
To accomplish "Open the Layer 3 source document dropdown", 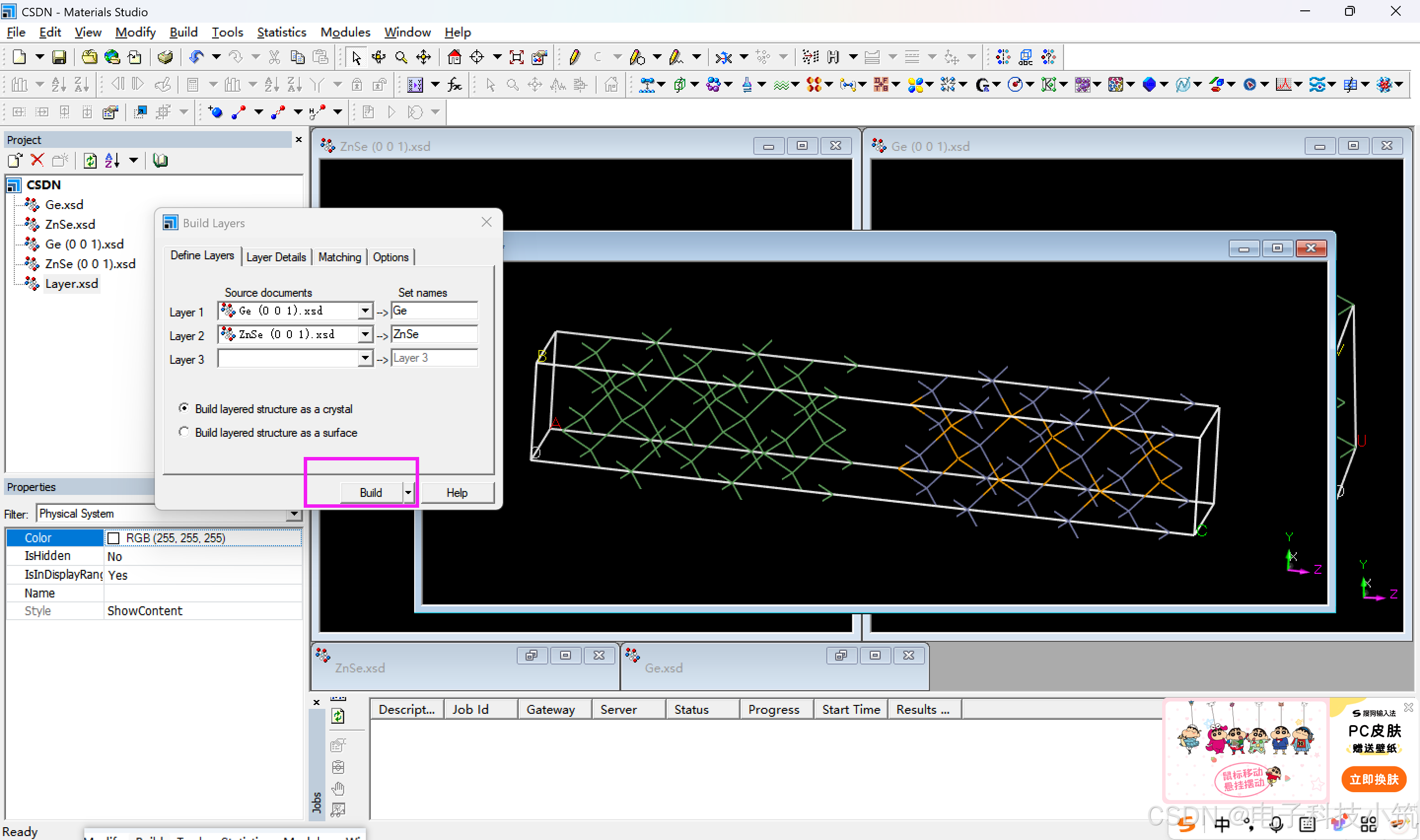I will tap(366, 358).
